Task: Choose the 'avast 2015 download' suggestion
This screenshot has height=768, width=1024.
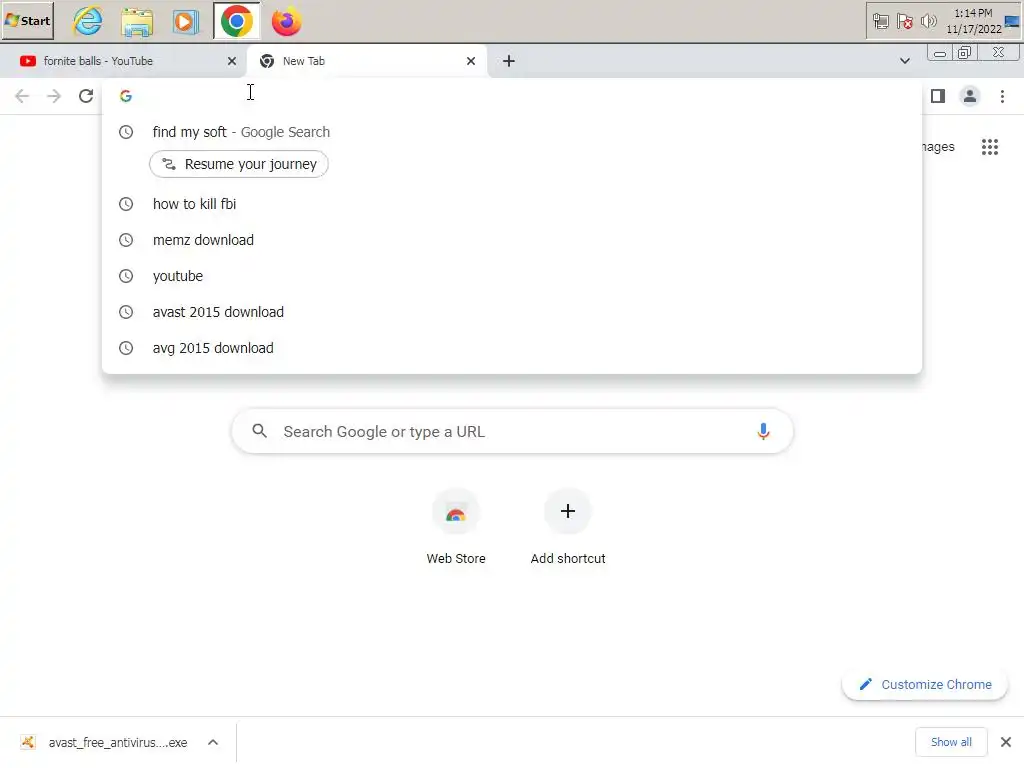Action: pos(512,312)
